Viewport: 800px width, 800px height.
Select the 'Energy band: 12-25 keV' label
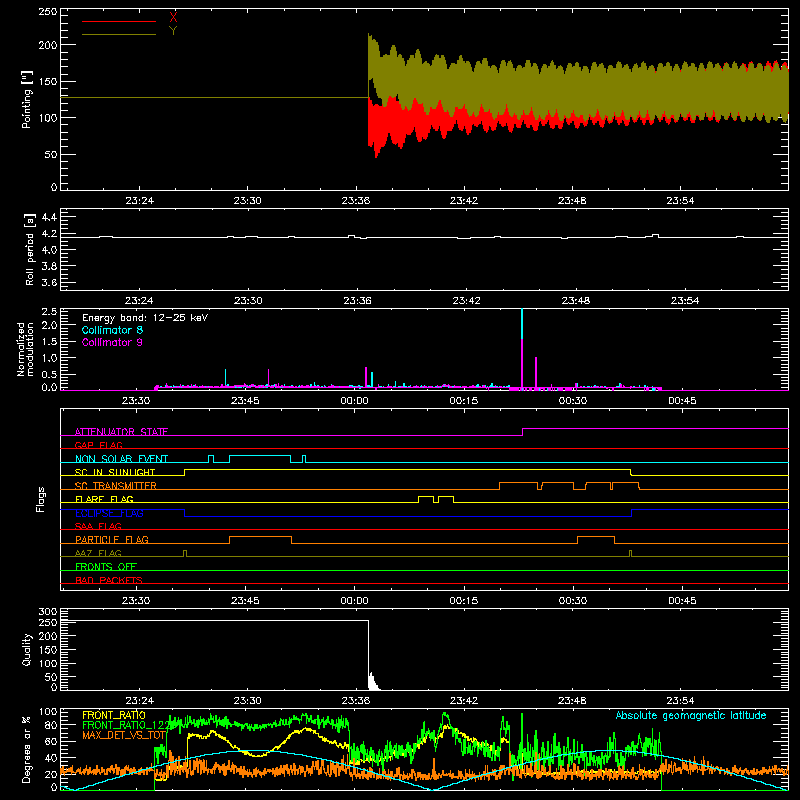145,318
